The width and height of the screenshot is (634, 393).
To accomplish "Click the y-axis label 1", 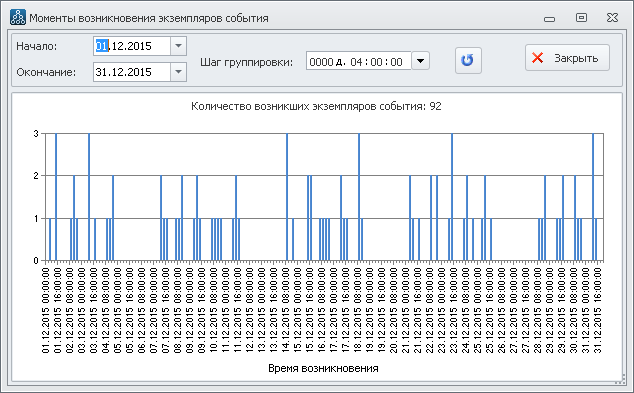I will (x=36, y=218).
